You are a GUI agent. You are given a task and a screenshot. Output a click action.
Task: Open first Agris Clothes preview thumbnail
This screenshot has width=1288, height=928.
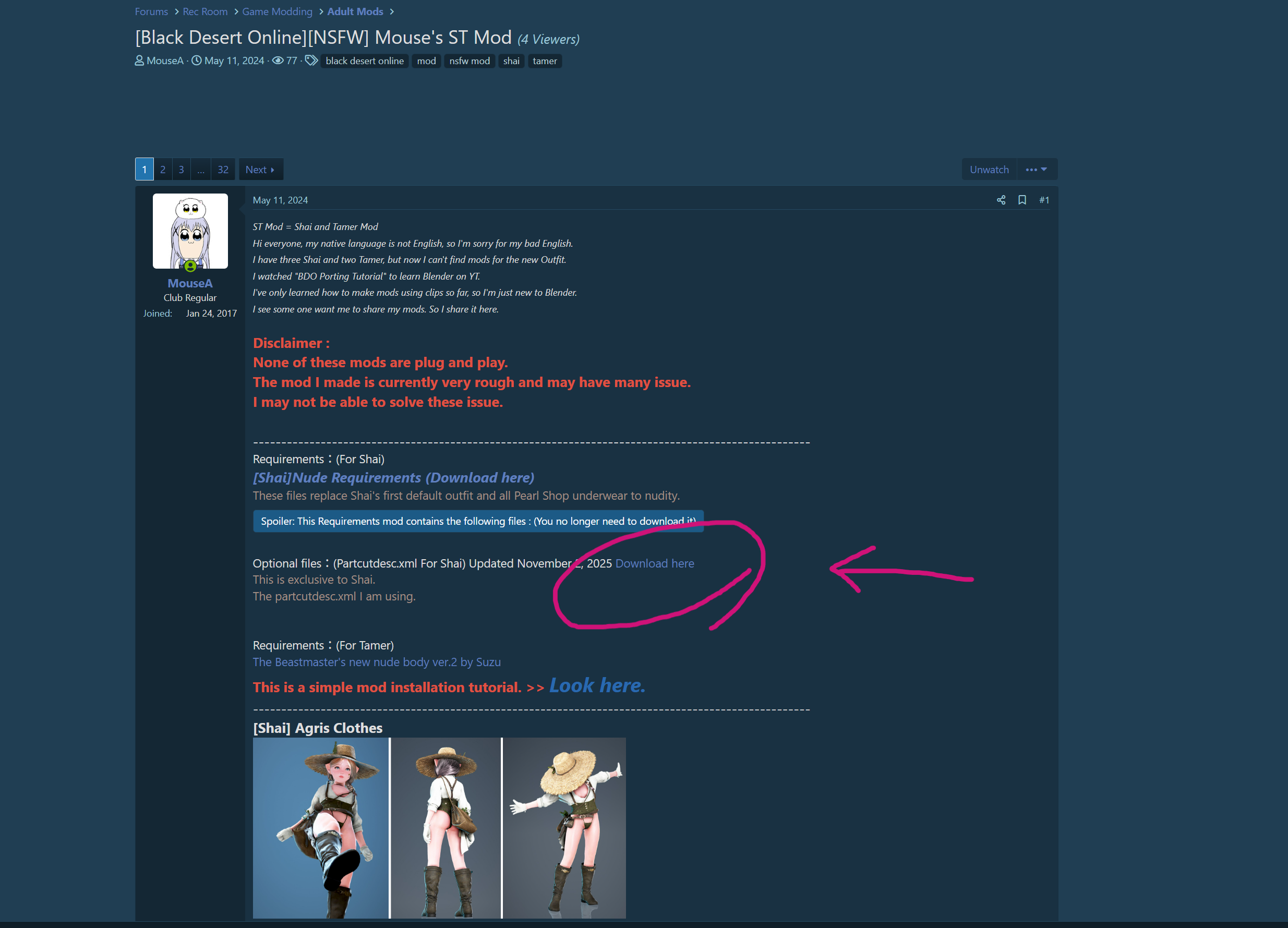320,827
